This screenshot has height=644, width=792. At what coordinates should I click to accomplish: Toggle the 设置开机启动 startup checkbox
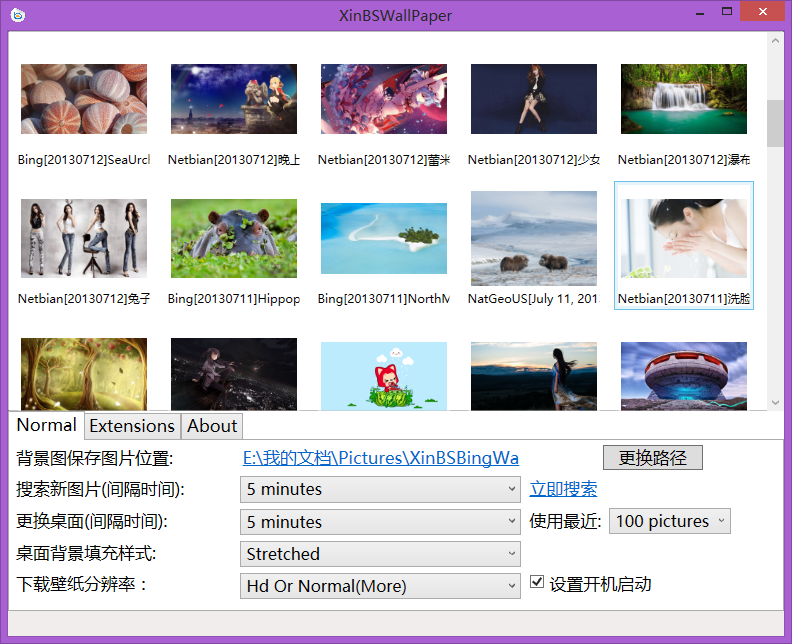tap(537, 582)
